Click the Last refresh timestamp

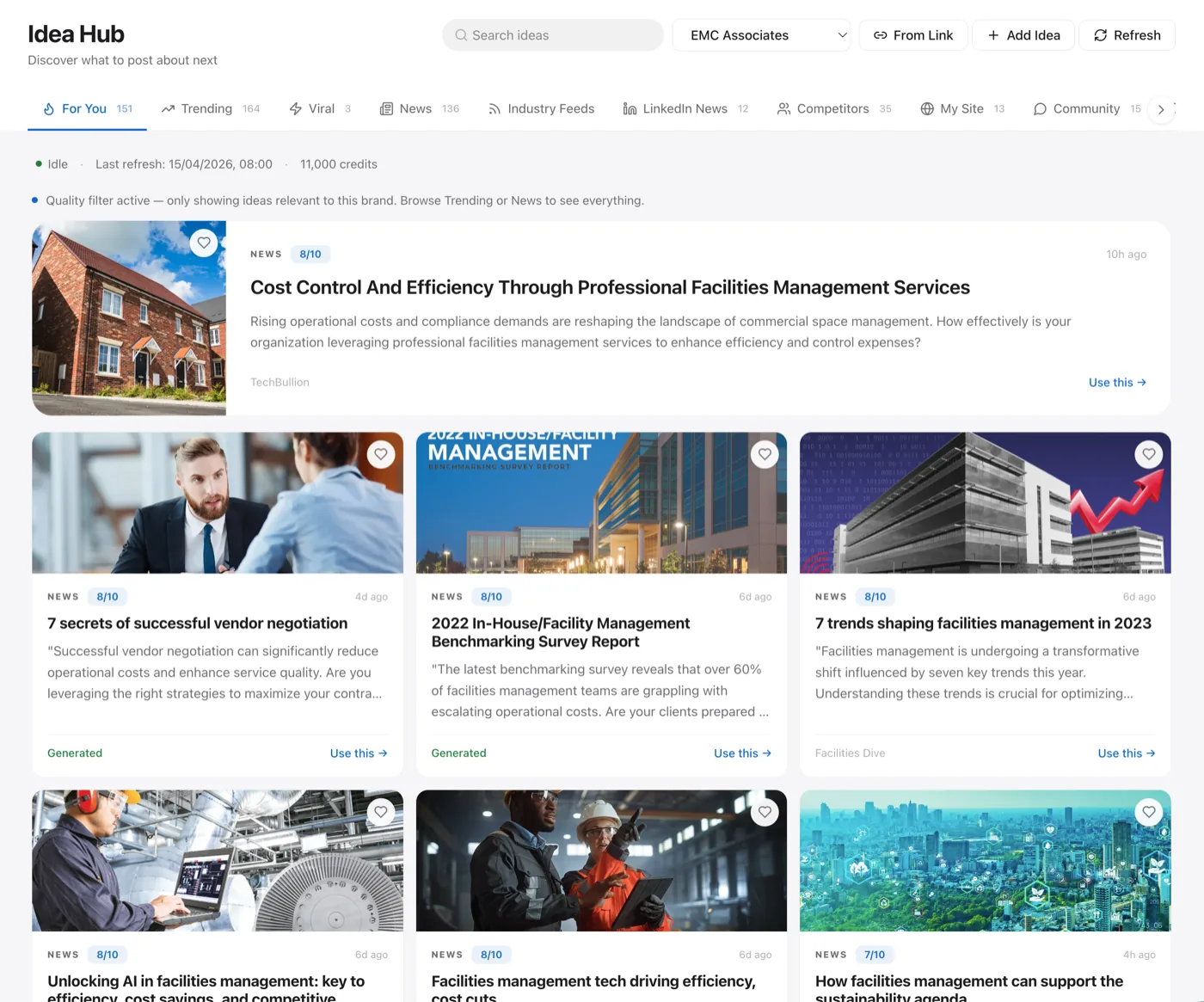click(x=184, y=164)
